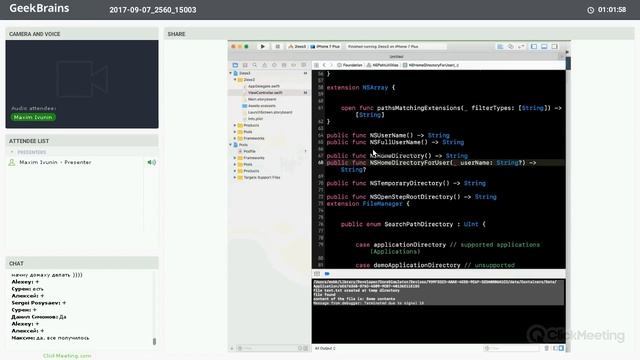Toggle the Debug area visibility toolbar button
Image resolution: width=640 pixels, height=360 pixels.
[x=544, y=47]
